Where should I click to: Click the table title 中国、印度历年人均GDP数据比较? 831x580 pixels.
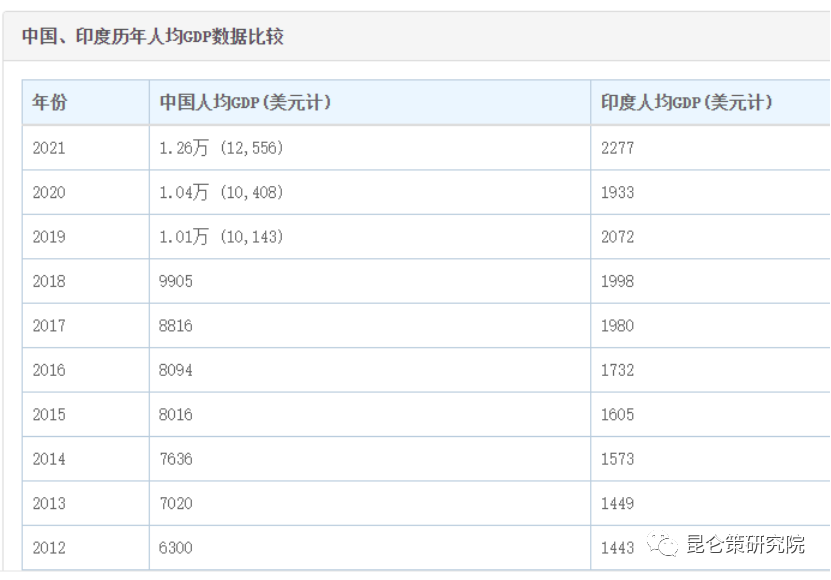(x=153, y=37)
